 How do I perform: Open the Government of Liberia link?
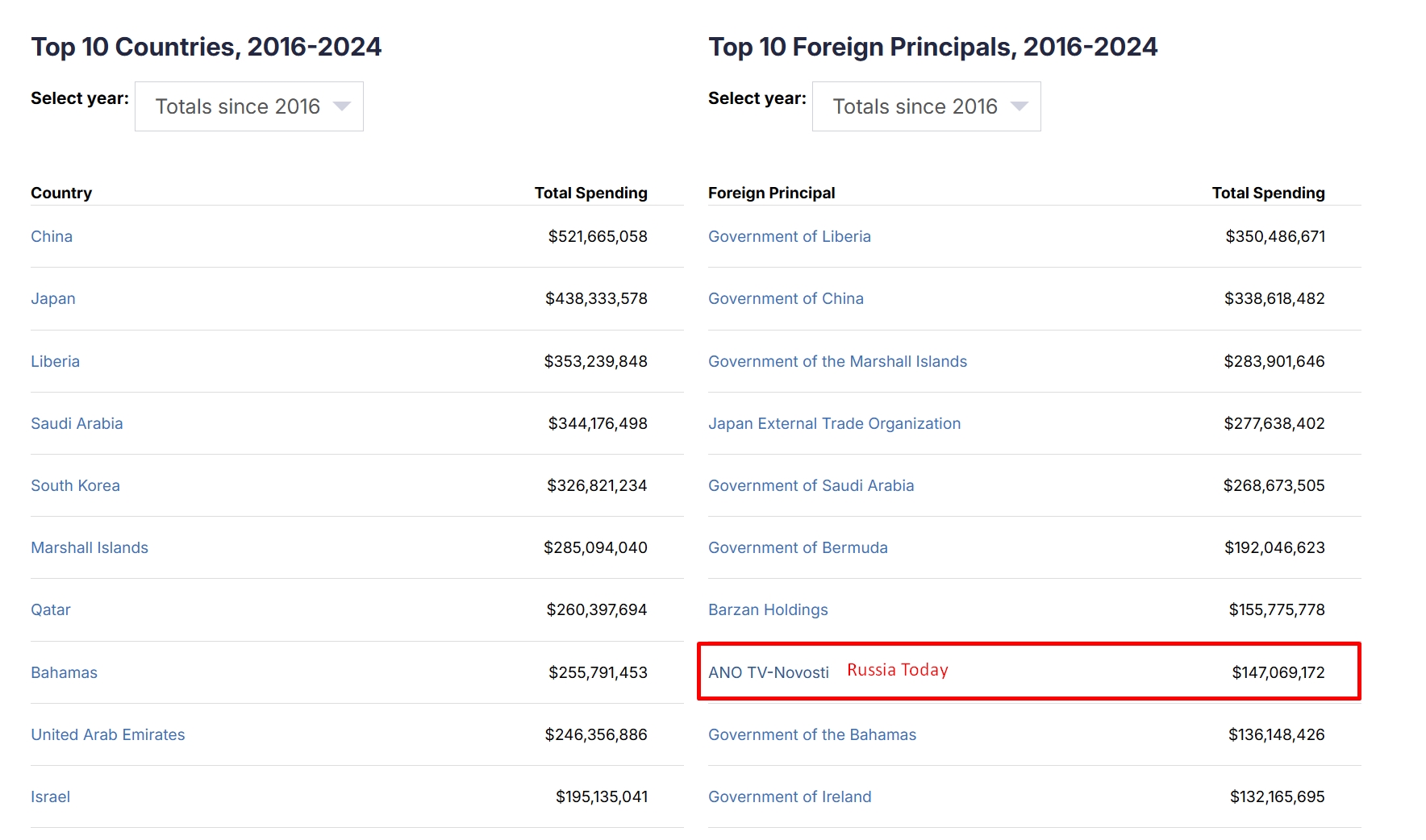[x=790, y=236]
